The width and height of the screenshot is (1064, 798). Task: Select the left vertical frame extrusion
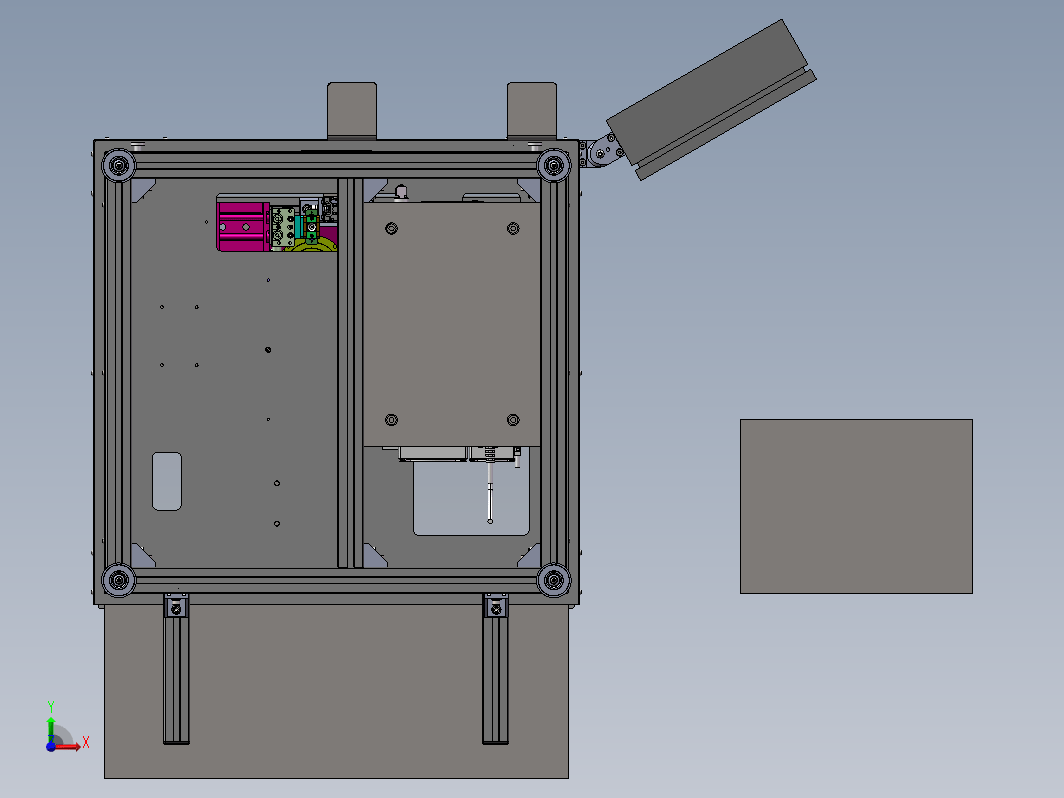[x=119, y=373]
